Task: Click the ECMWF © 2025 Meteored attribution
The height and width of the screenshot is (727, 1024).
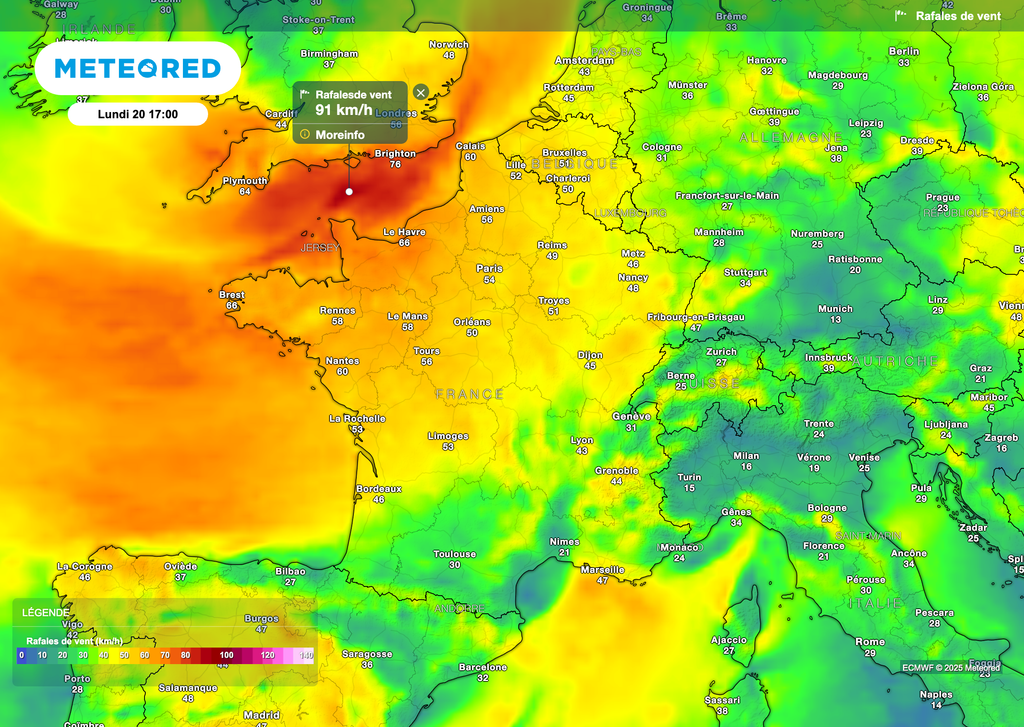Action: [950, 667]
